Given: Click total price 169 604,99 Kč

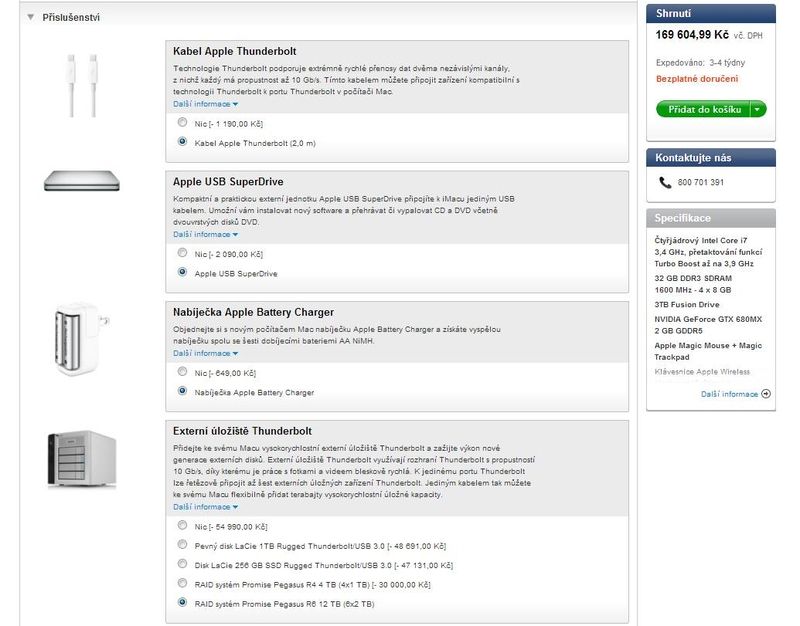Looking at the screenshot, I should (x=692, y=35).
